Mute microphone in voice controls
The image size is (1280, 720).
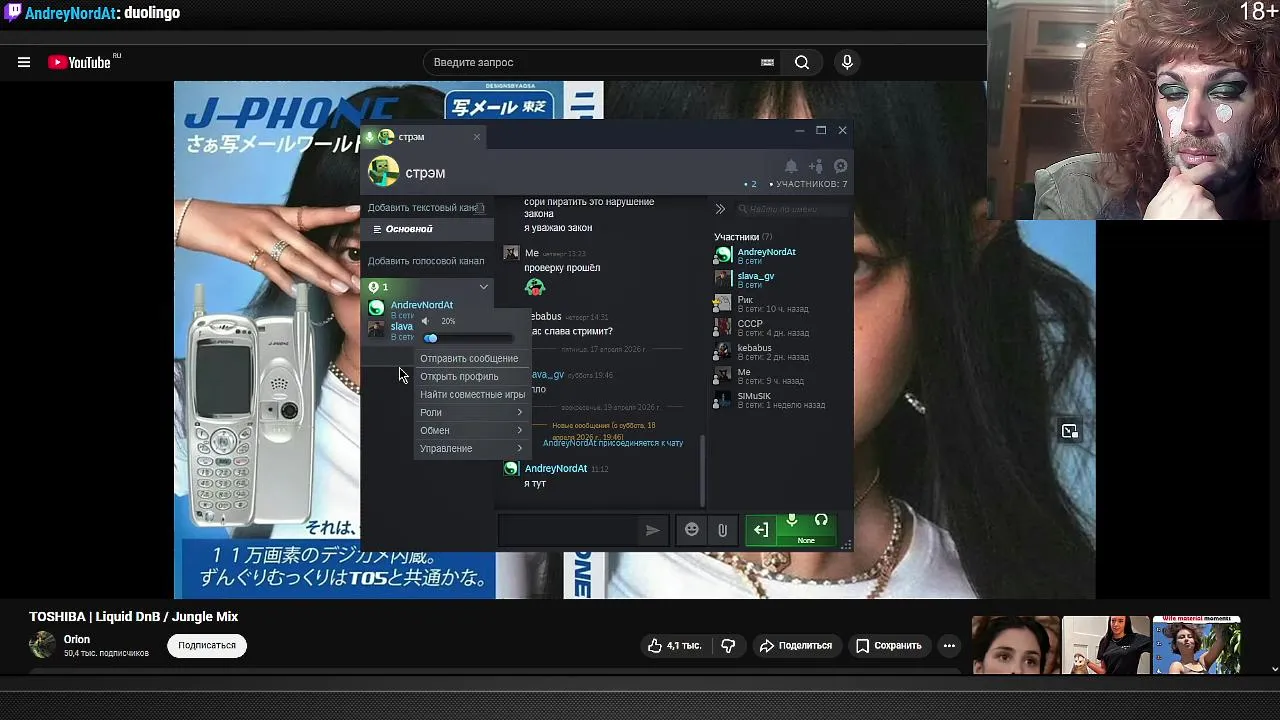pyautogui.click(x=791, y=521)
